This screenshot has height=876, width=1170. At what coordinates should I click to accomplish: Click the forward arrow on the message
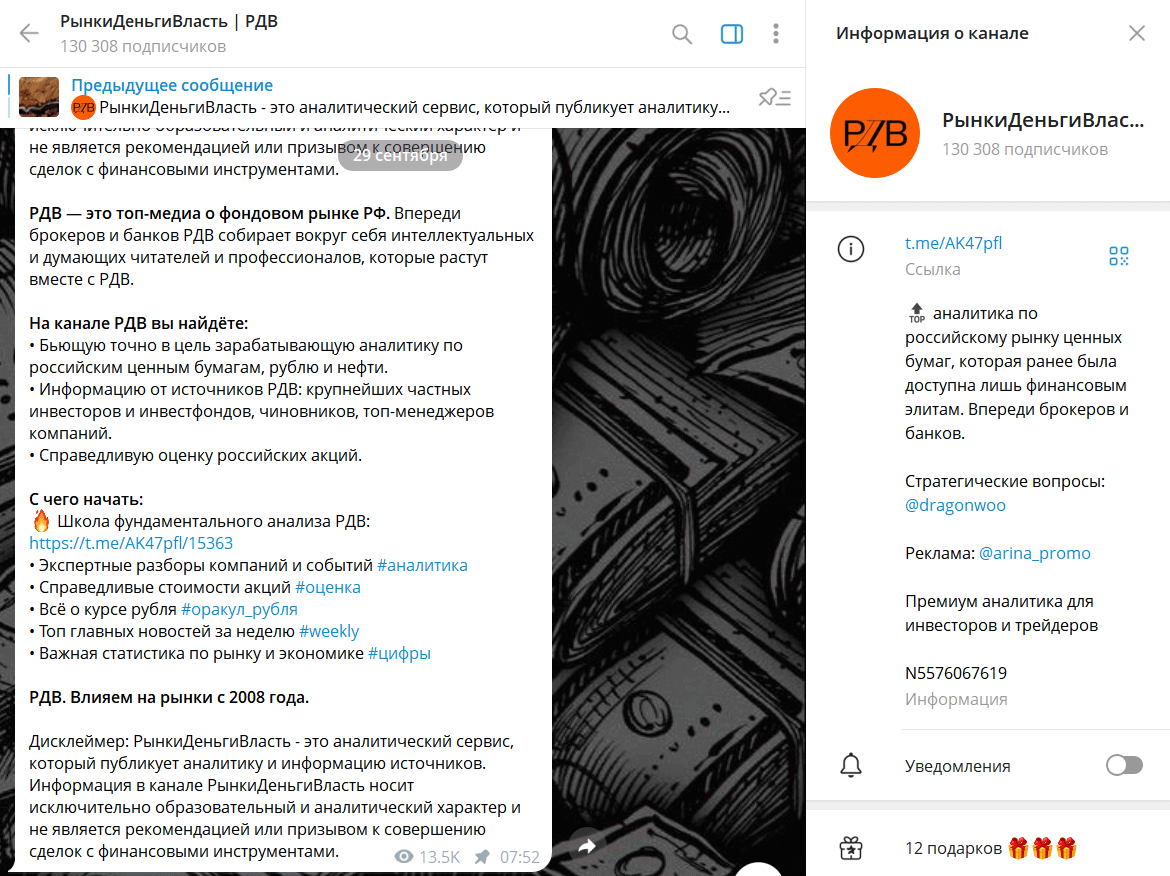(586, 845)
